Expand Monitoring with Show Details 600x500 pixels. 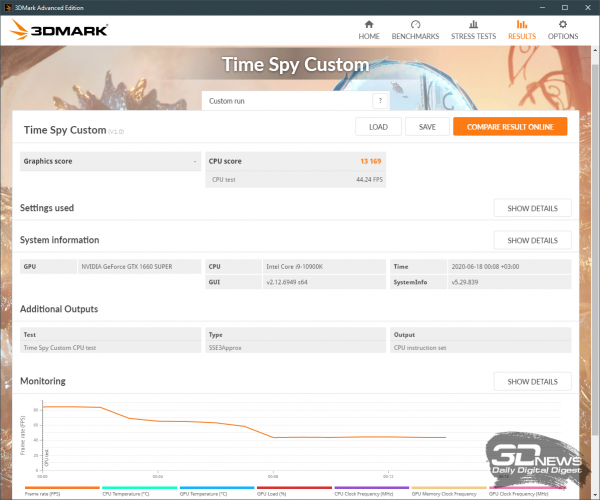pyautogui.click(x=532, y=381)
